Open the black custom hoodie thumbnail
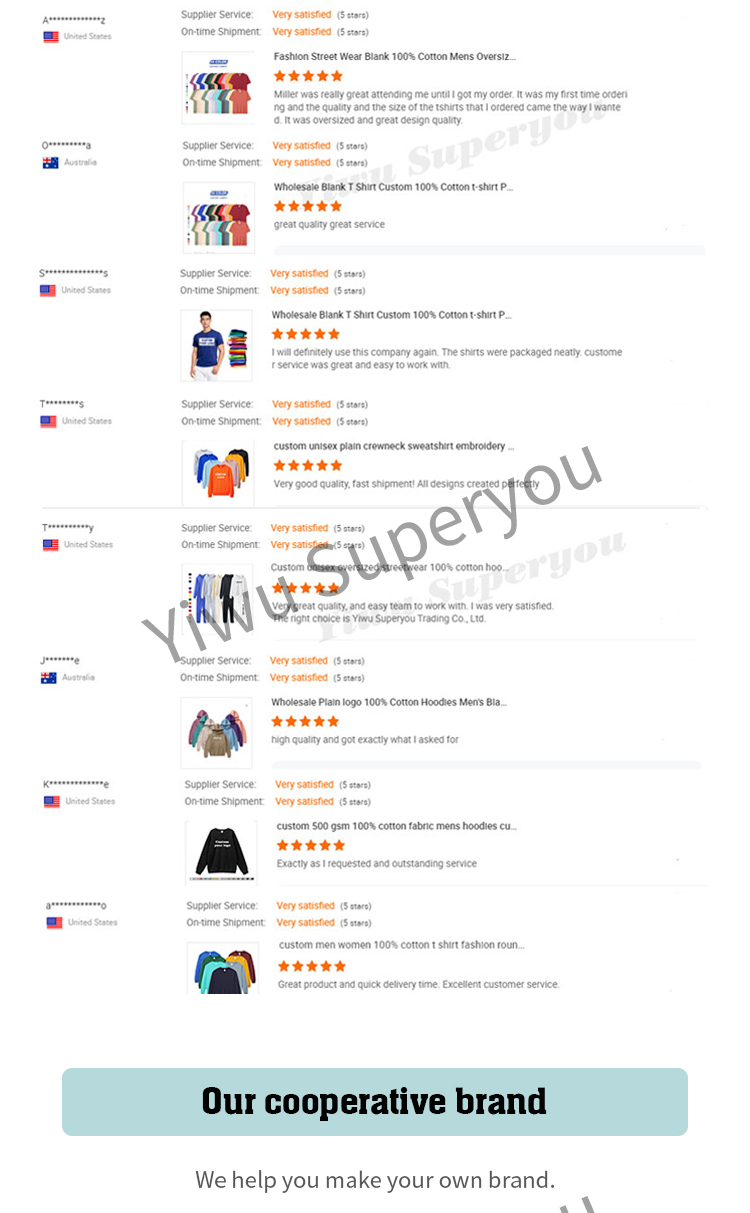The image size is (750, 1213). (x=221, y=853)
